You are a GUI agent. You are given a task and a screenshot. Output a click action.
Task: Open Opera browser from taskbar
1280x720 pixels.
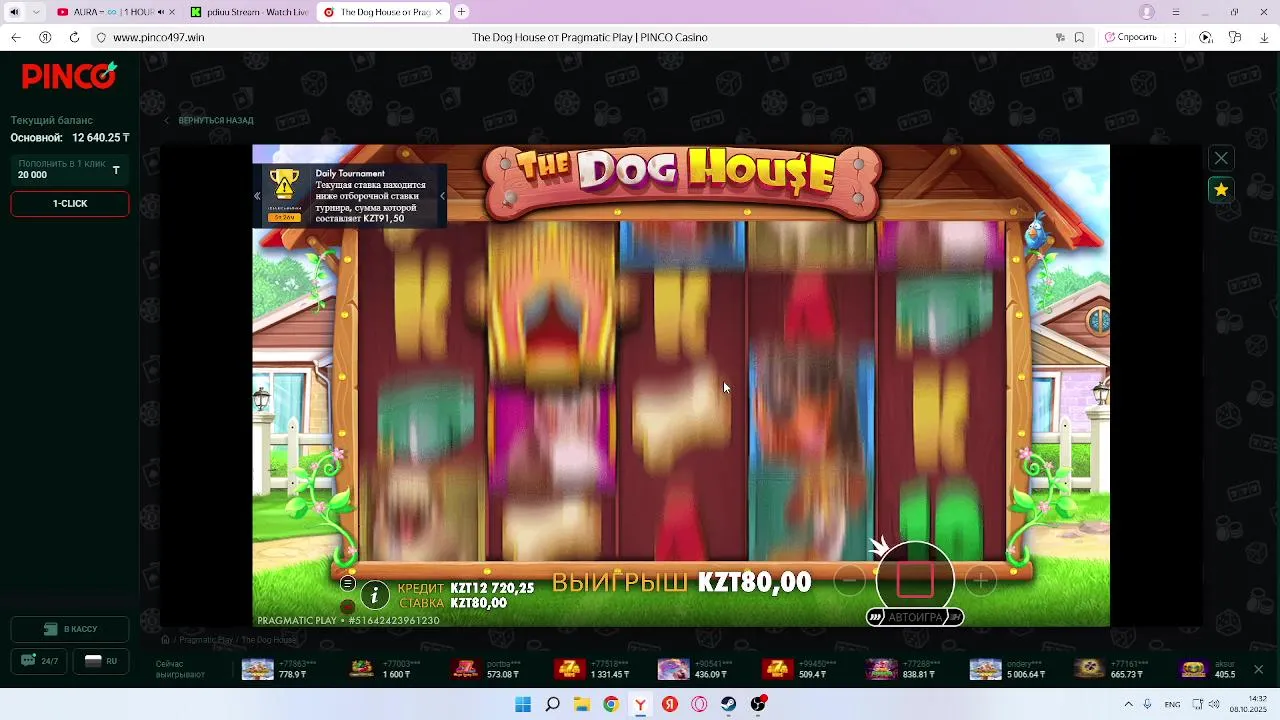click(699, 704)
